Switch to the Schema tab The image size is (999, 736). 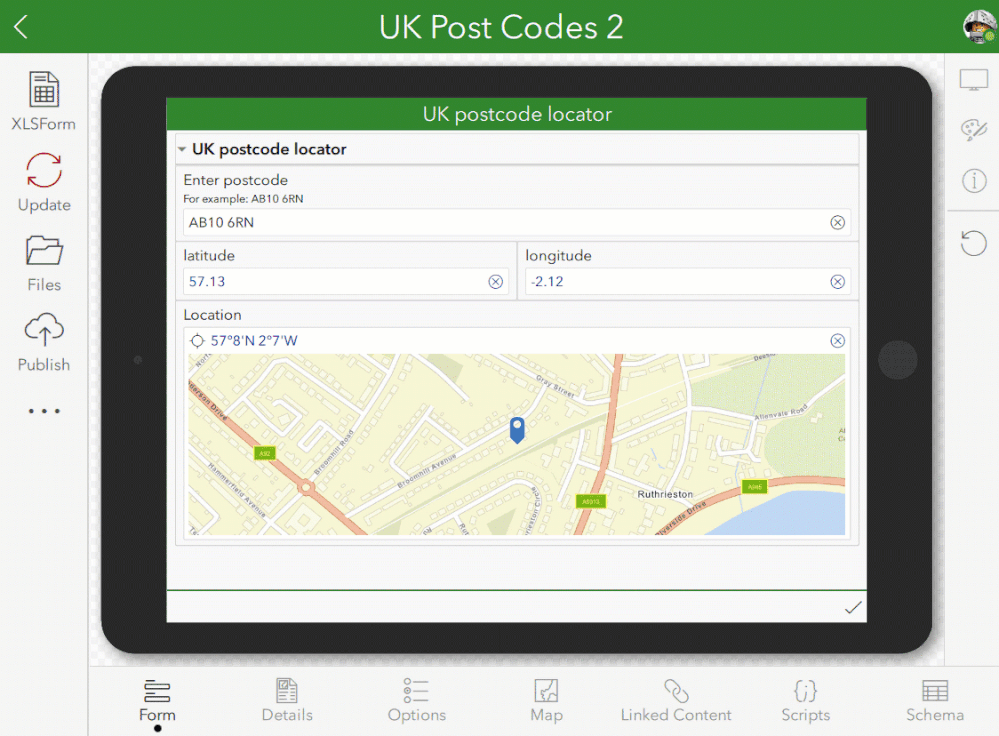tap(935, 701)
